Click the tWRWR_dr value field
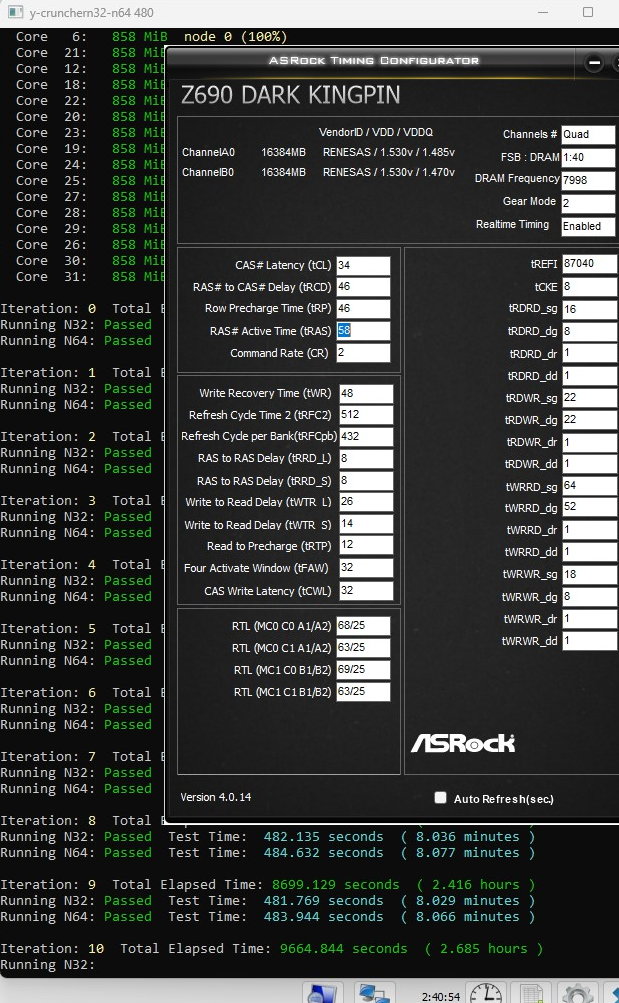 (x=590, y=619)
